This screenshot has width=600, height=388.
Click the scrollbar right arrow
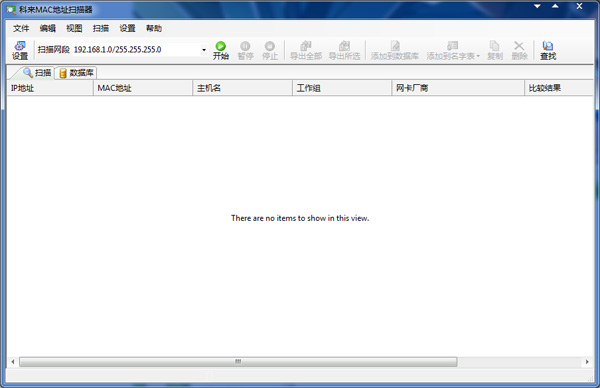[x=587, y=362]
